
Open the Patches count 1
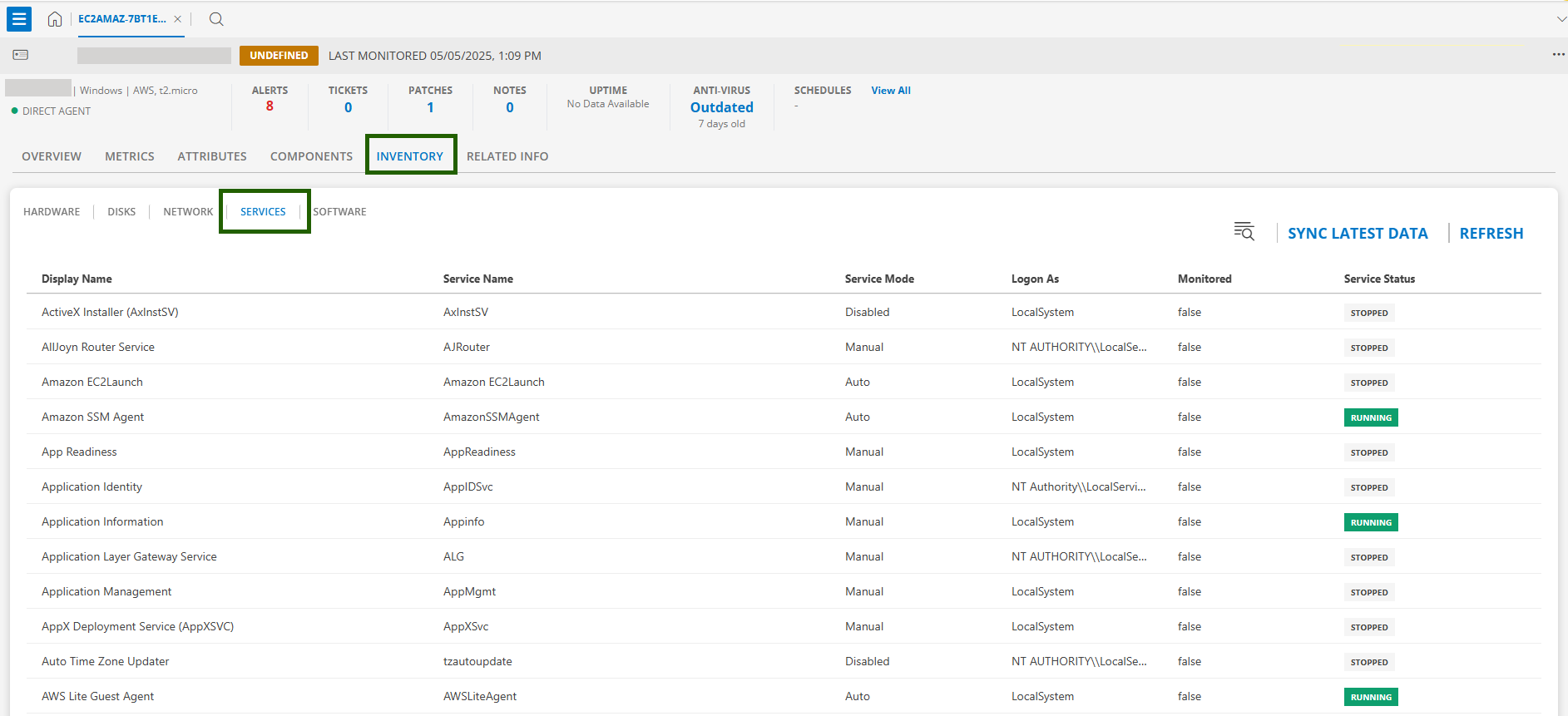(430, 107)
